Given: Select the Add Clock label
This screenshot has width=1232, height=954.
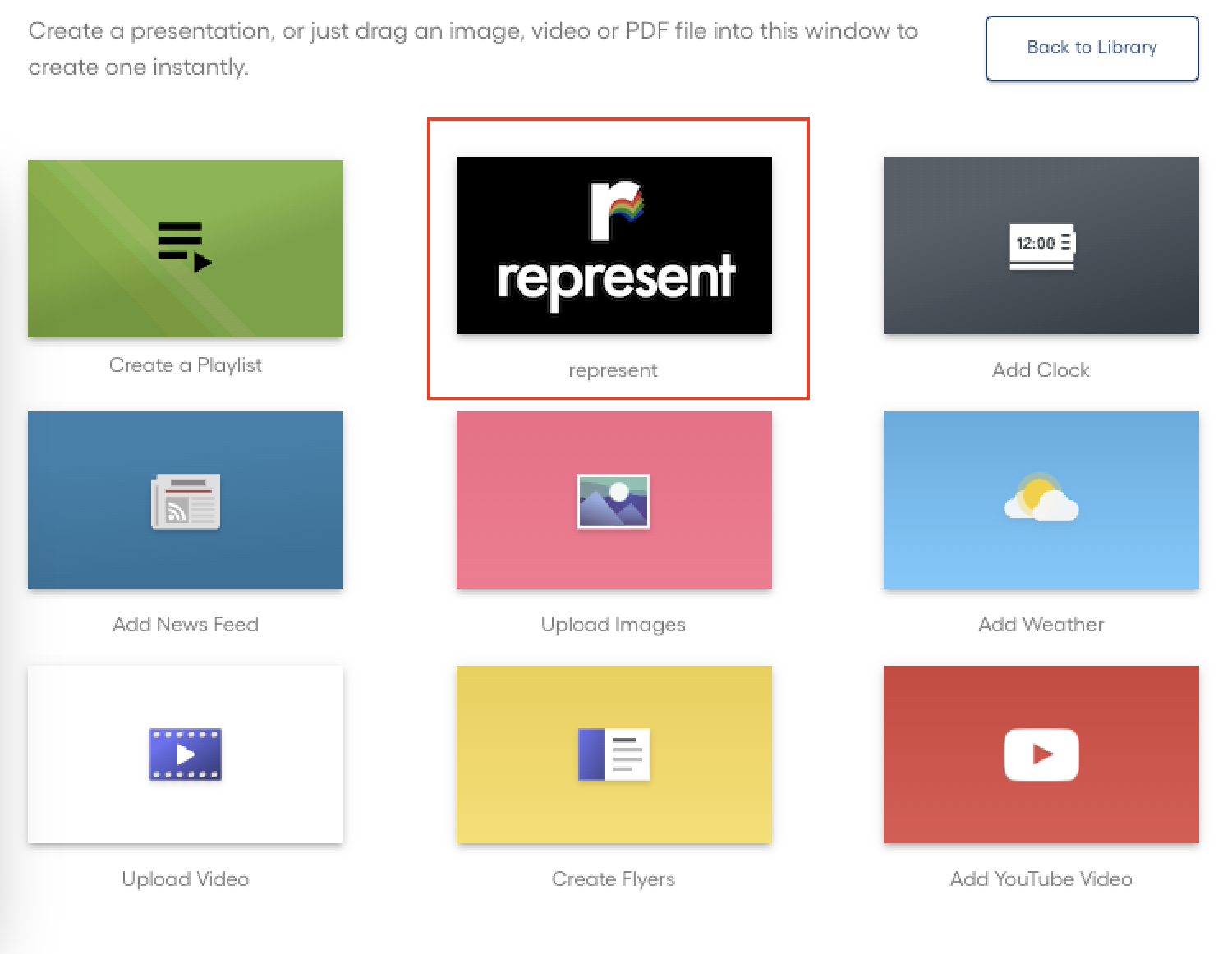Looking at the screenshot, I should pyautogui.click(x=1041, y=370).
